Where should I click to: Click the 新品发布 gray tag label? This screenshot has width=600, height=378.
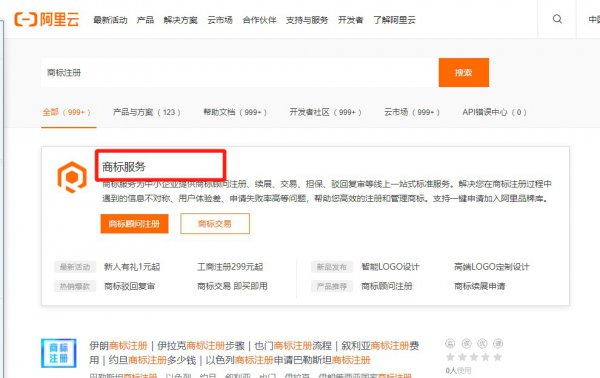(331, 267)
